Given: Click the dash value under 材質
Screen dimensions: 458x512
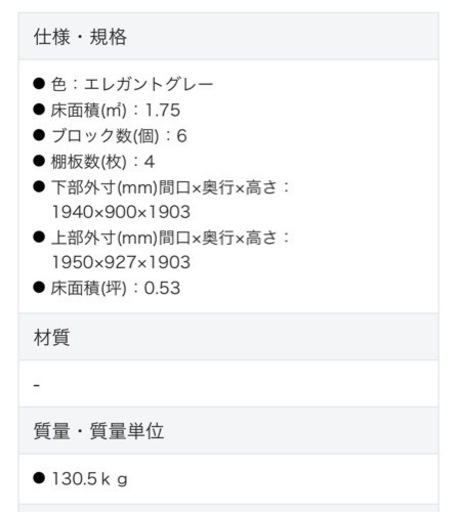Looking at the screenshot, I should [37, 385].
